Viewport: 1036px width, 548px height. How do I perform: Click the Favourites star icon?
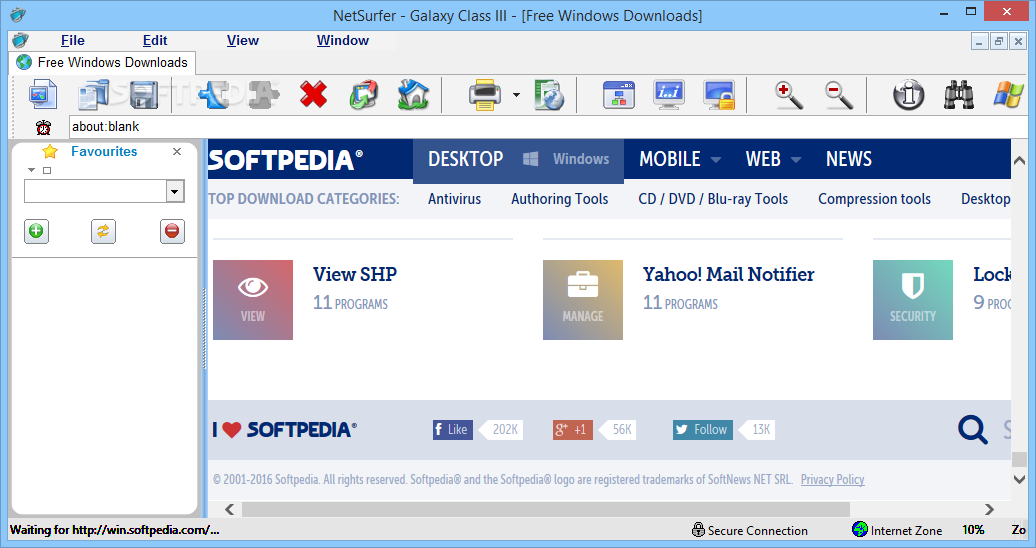[50, 152]
